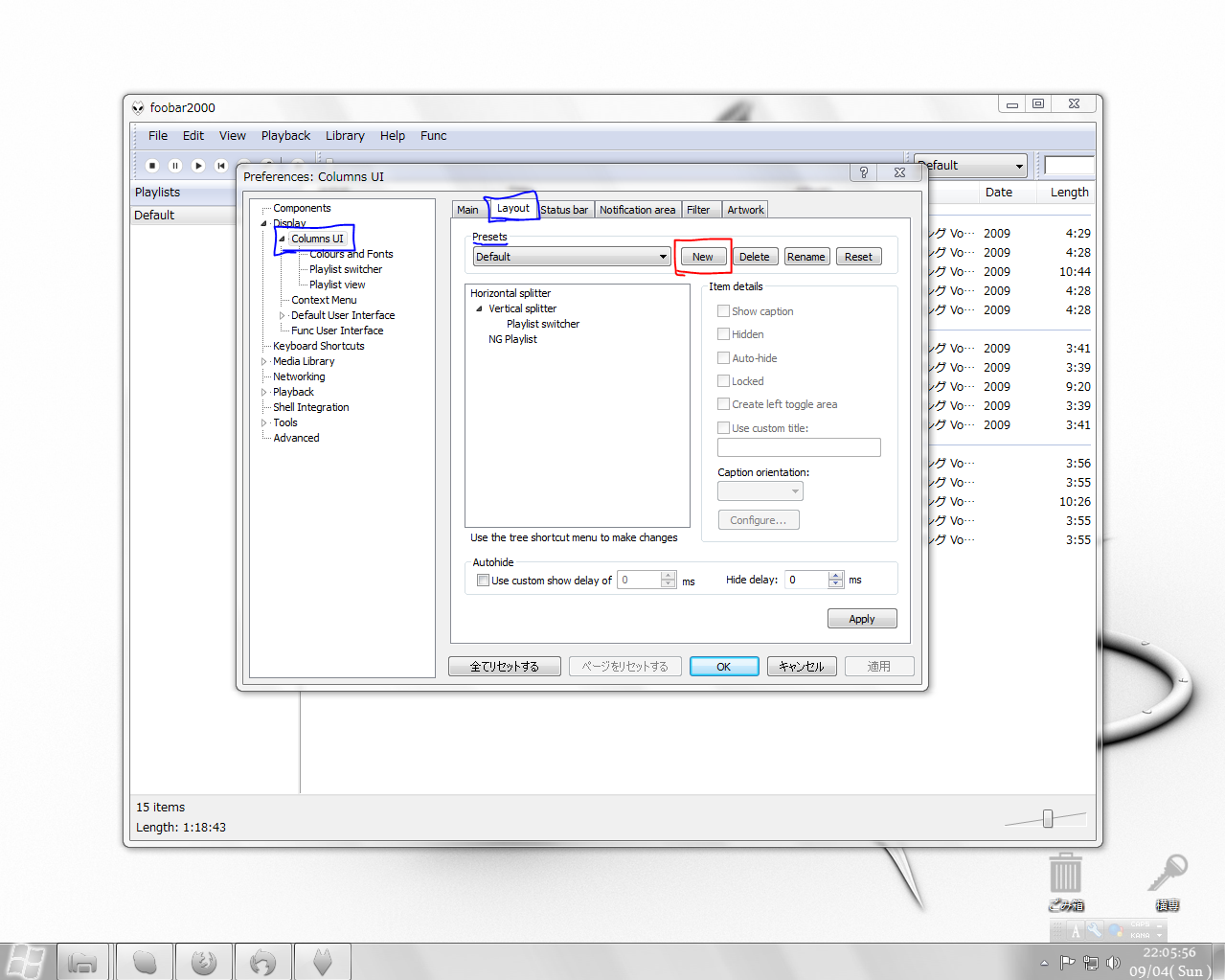Toggle the Auto-hide checkbox

[x=724, y=358]
